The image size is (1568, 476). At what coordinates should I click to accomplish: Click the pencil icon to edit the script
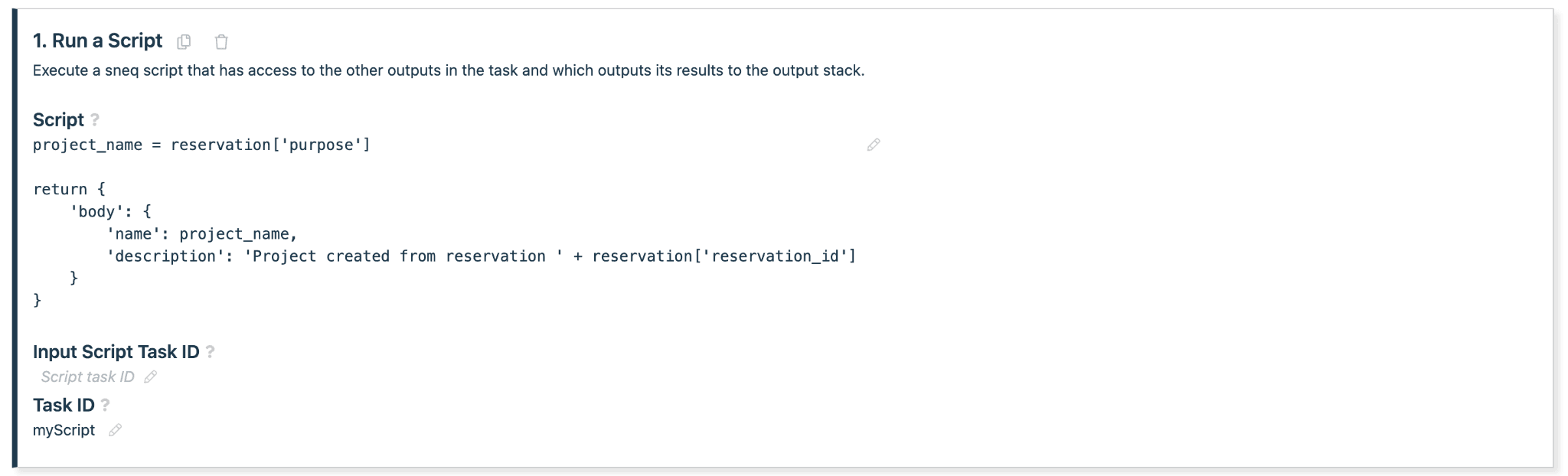(873, 145)
